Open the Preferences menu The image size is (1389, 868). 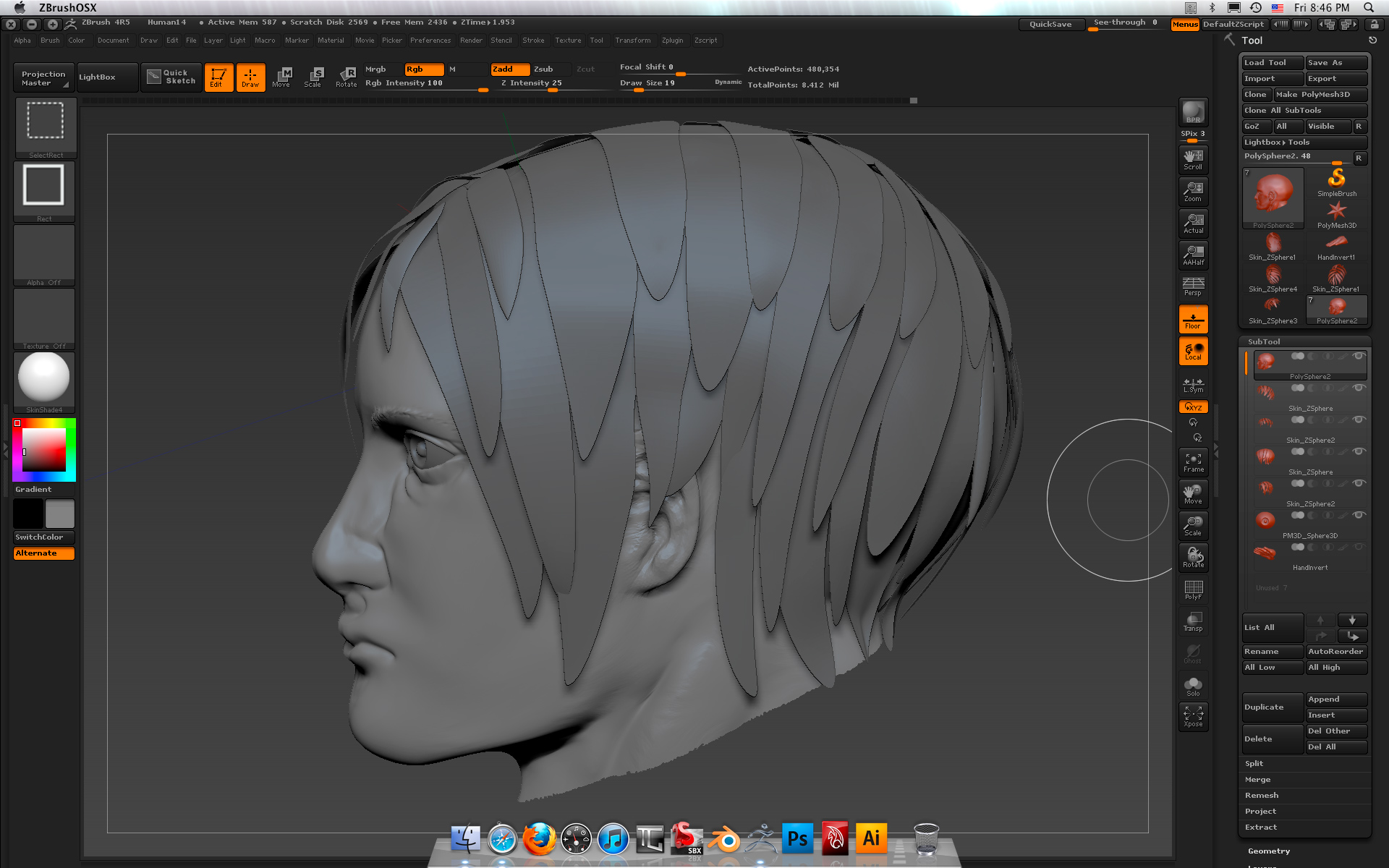(x=430, y=41)
